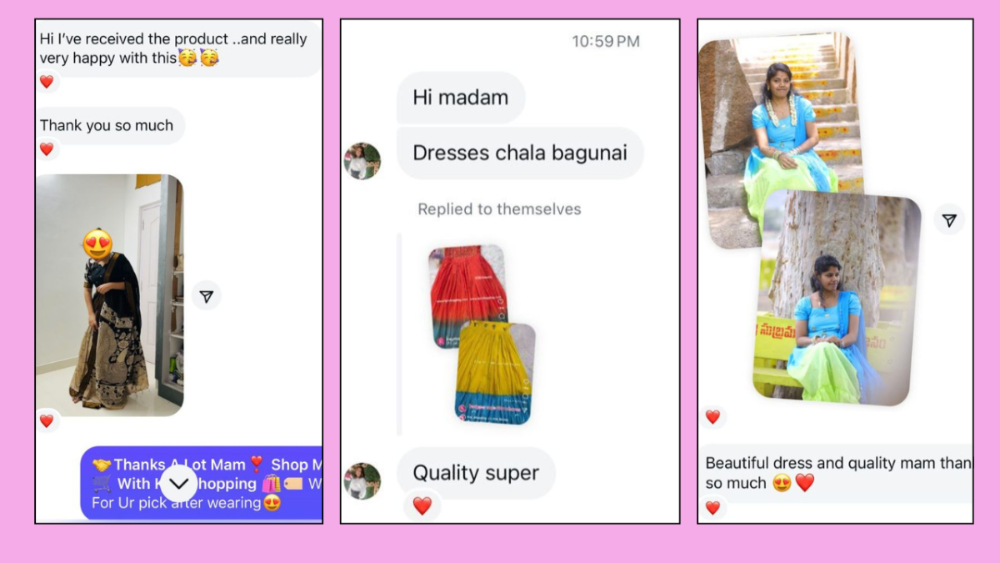This screenshot has height=563, width=1000.
Task: Tap 'Dresses chala bagunai' message bubble
Action: click(x=520, y=153)
